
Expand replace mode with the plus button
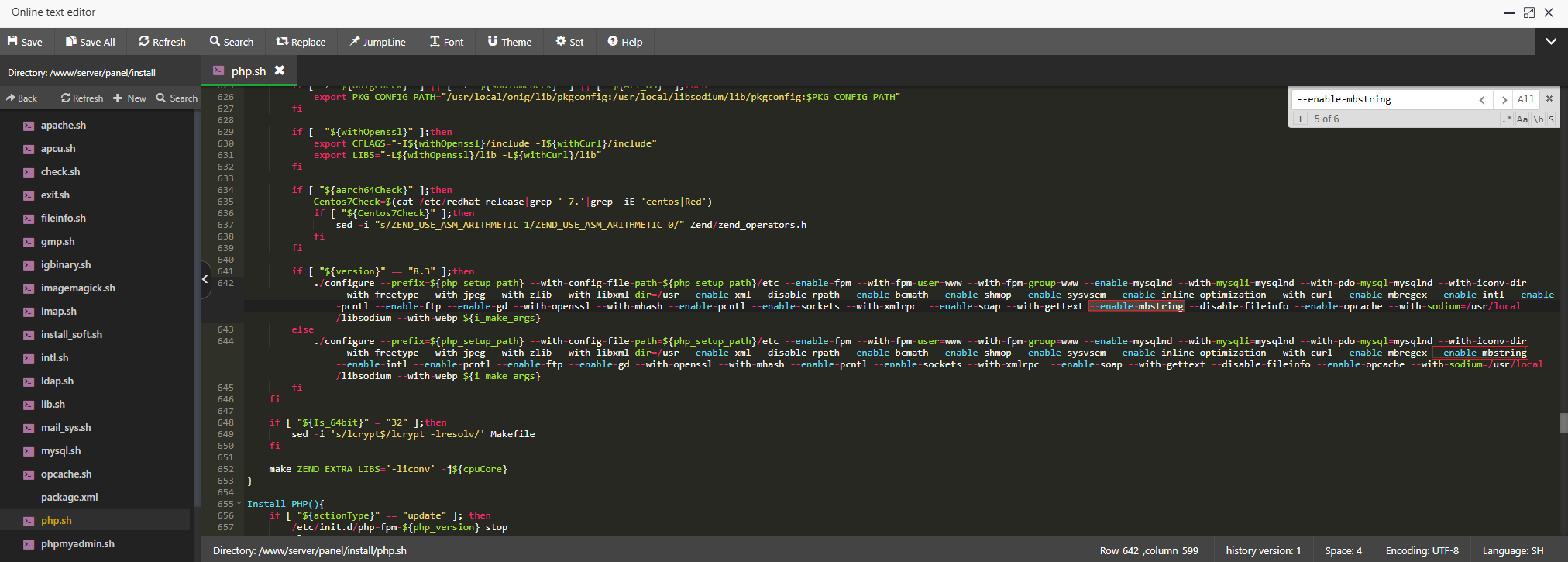point(1301,119)
